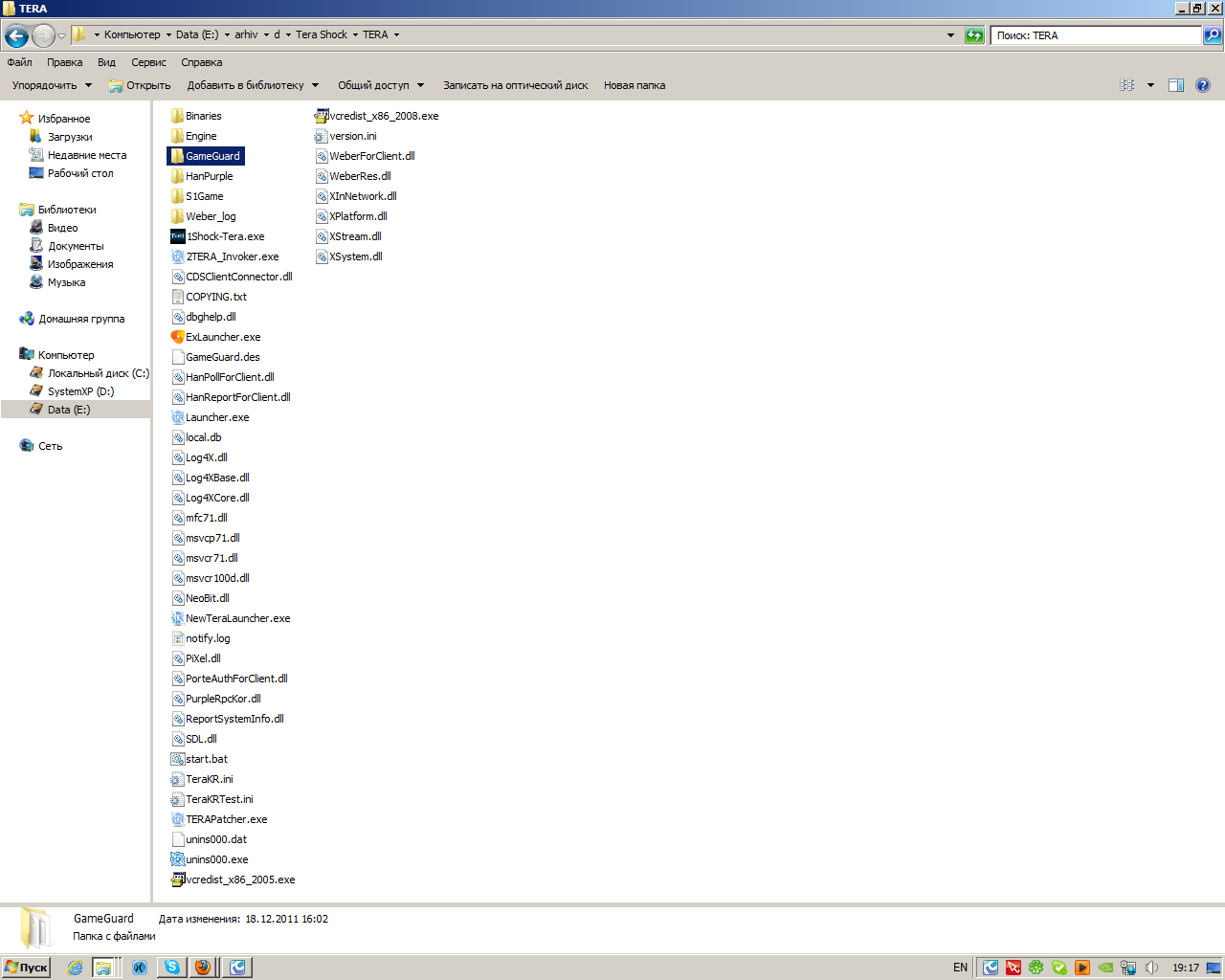Open view options arrow beside view icon
The height and width of the screenshot is (980, 1225).
(x=1150, y=85)
